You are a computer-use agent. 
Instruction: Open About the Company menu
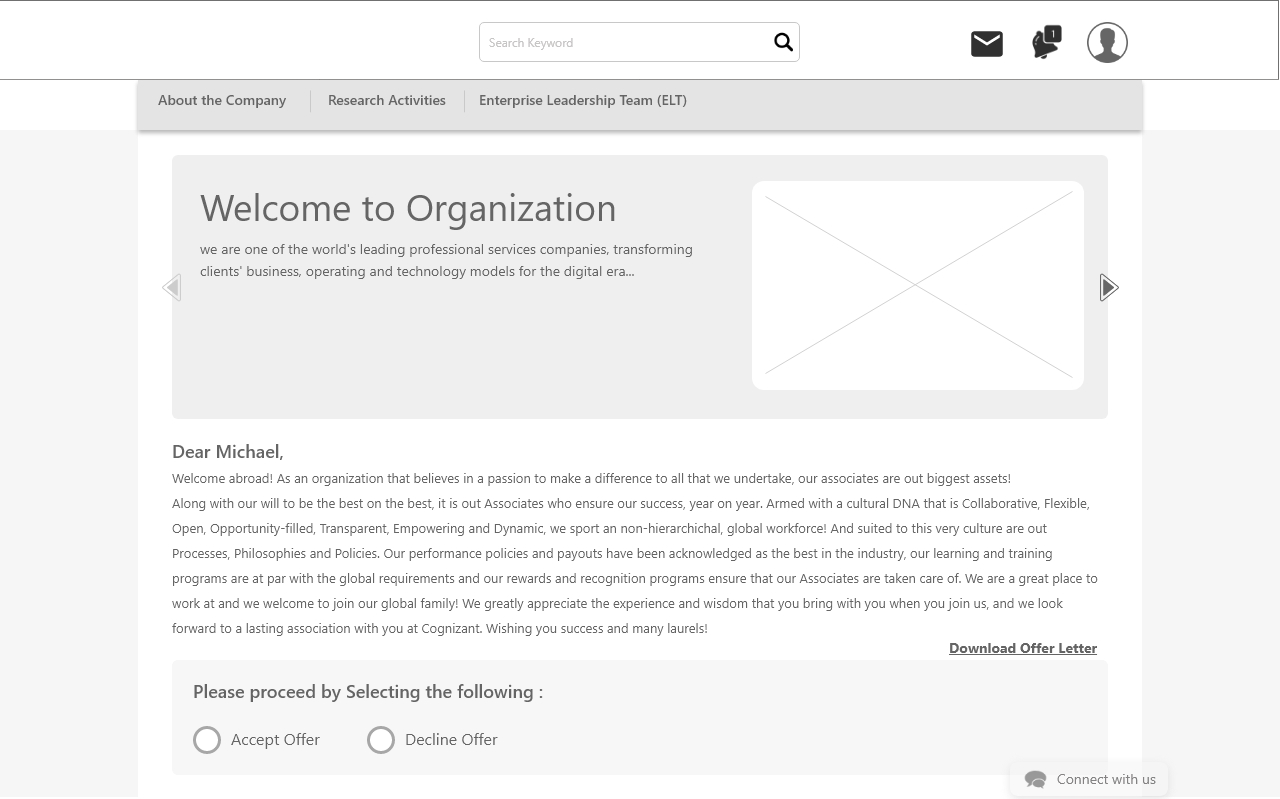pyautogui.click(x=222, y=100)
